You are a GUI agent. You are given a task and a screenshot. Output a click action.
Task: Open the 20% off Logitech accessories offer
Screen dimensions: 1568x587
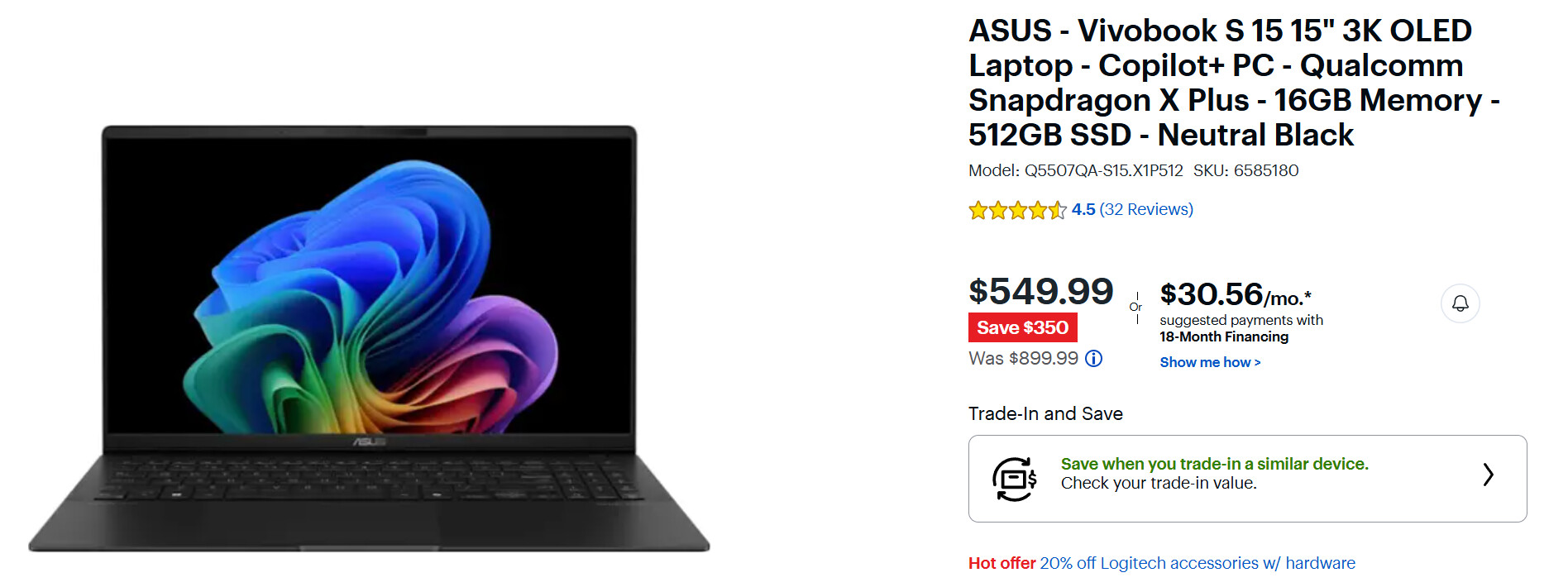1197,563
